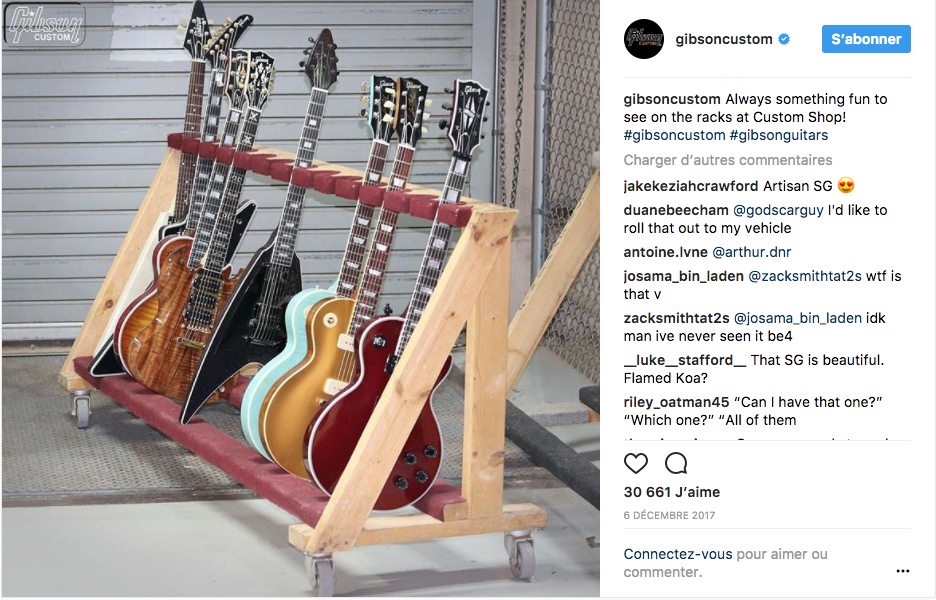Open comments with the speech bubble icon

pos(676,463)
